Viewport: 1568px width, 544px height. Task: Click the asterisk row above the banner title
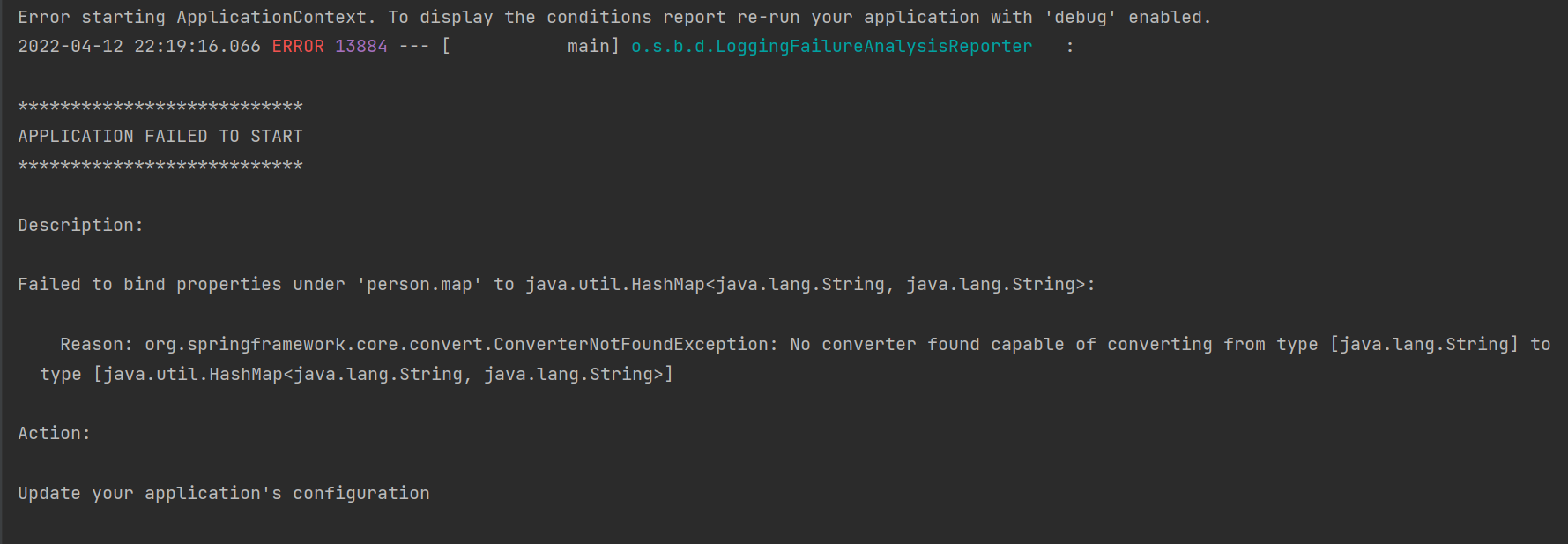click(160, 107)
